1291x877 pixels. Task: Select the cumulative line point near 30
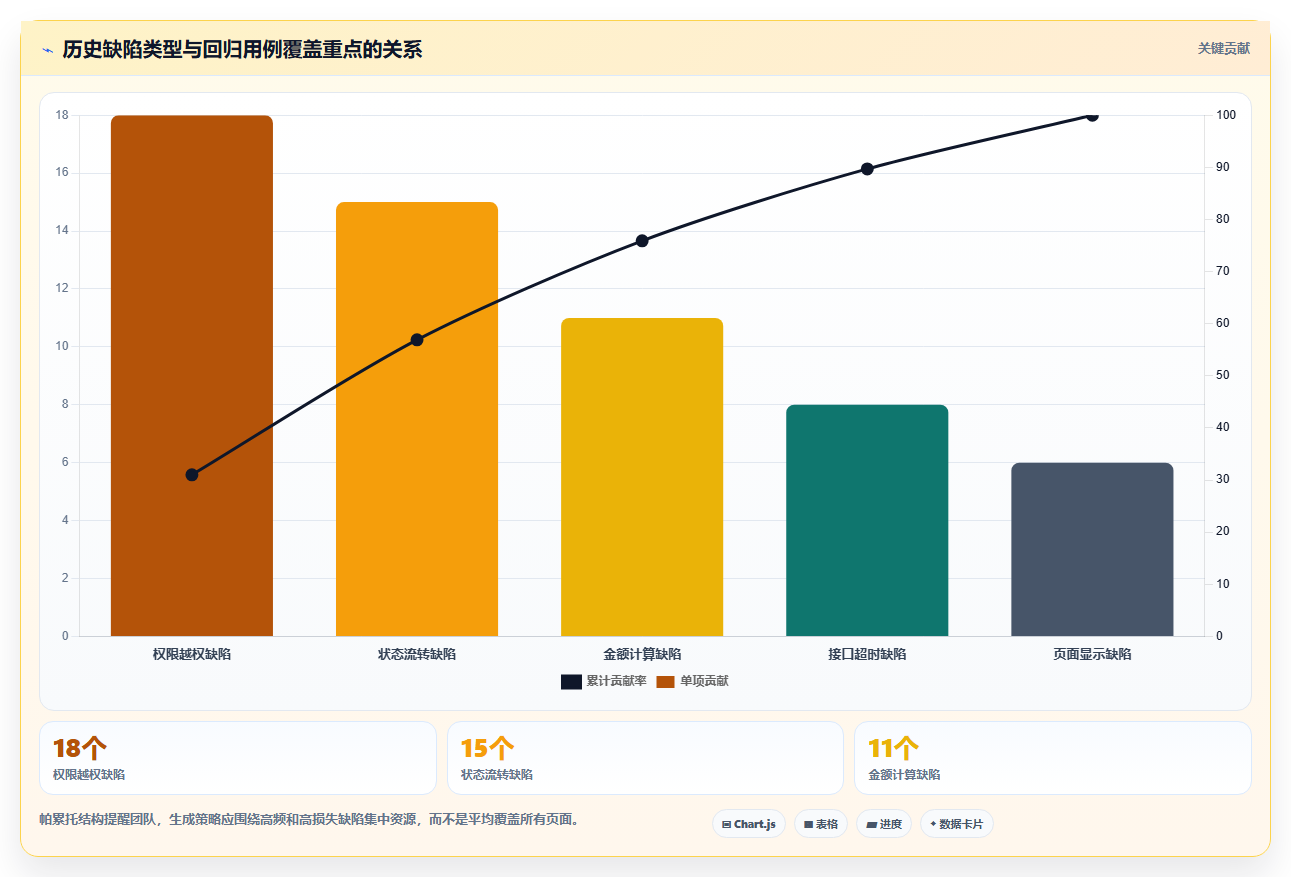coord(192,475)
